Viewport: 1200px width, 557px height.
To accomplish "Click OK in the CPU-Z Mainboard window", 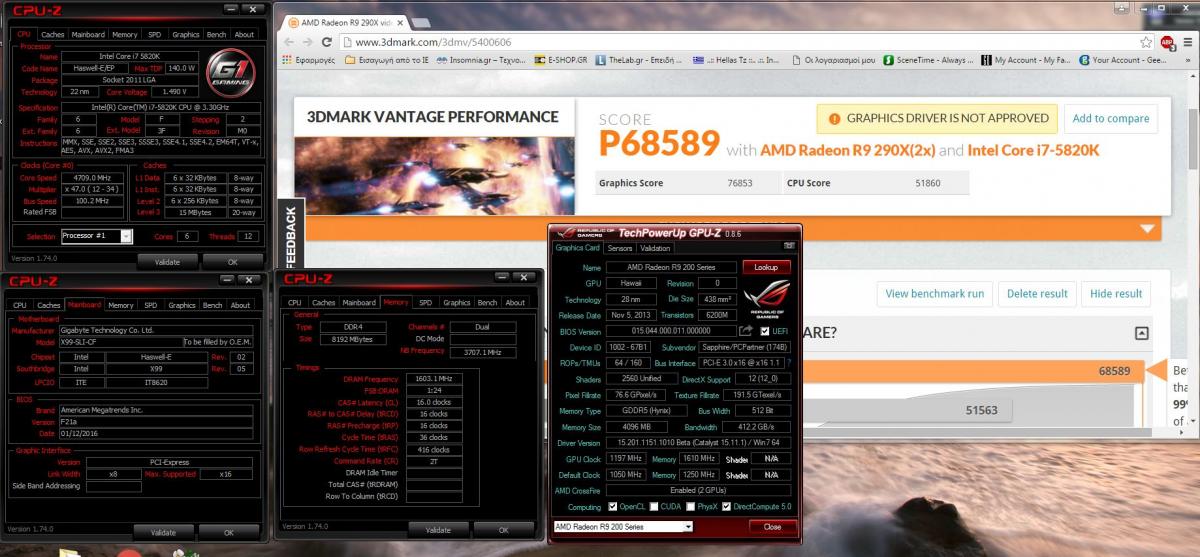I will [x=228, y=533].
